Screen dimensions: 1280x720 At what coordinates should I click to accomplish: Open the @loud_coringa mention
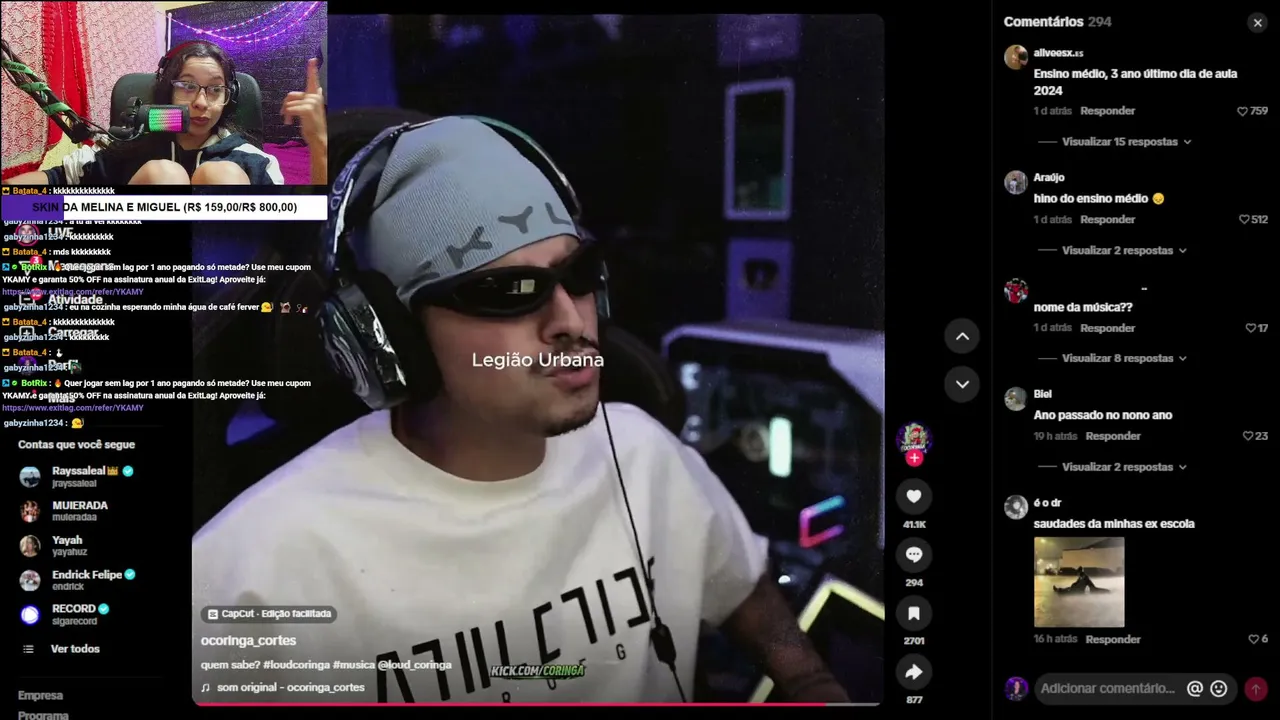pyautogui.click(x=415, y=665)
